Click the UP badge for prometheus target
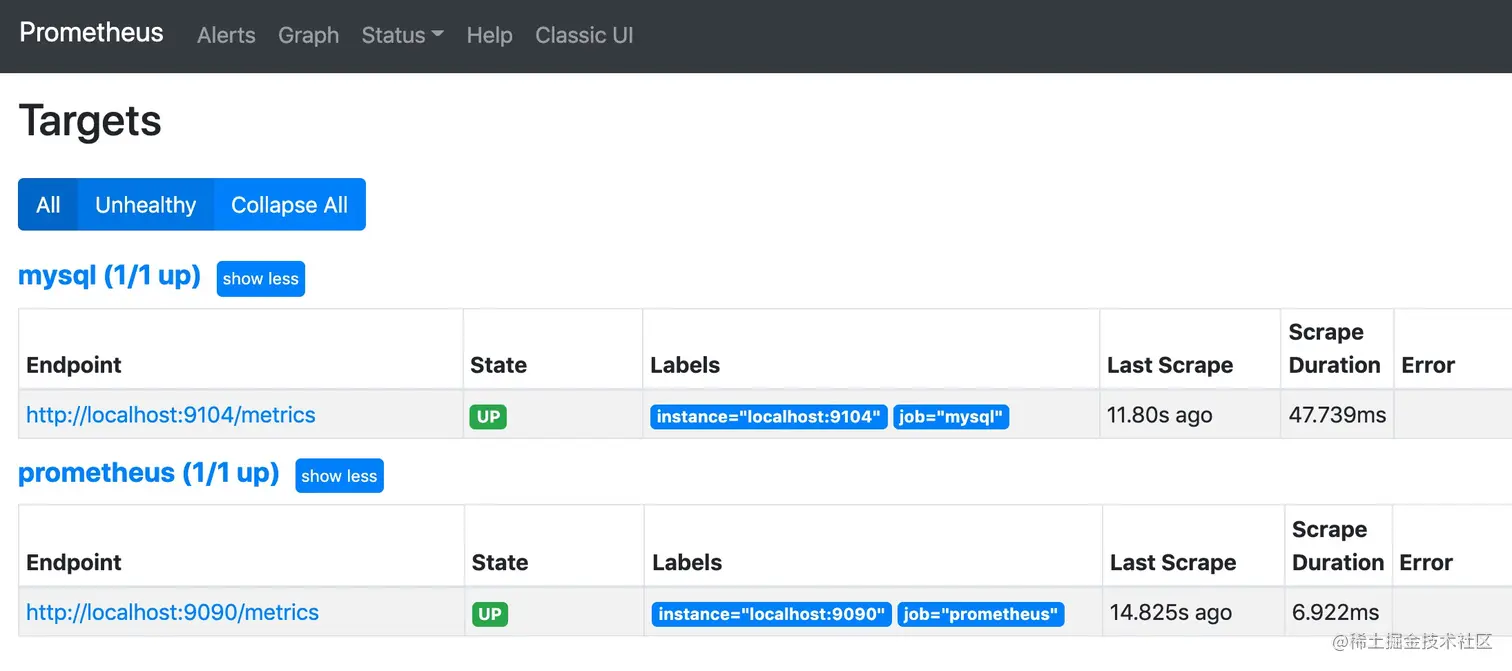 (490, 614)
